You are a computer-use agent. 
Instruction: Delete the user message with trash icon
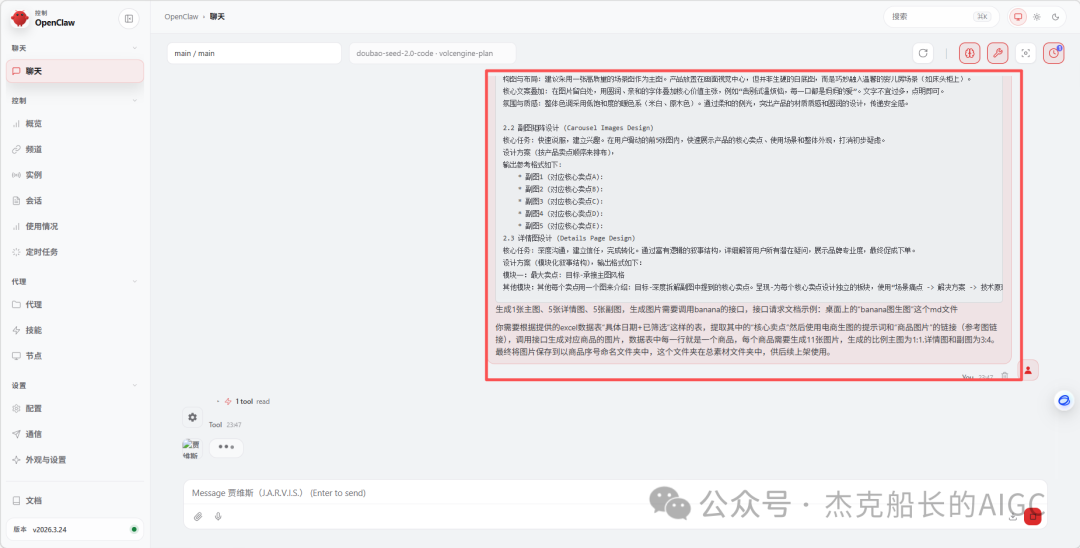[1005, 377]
